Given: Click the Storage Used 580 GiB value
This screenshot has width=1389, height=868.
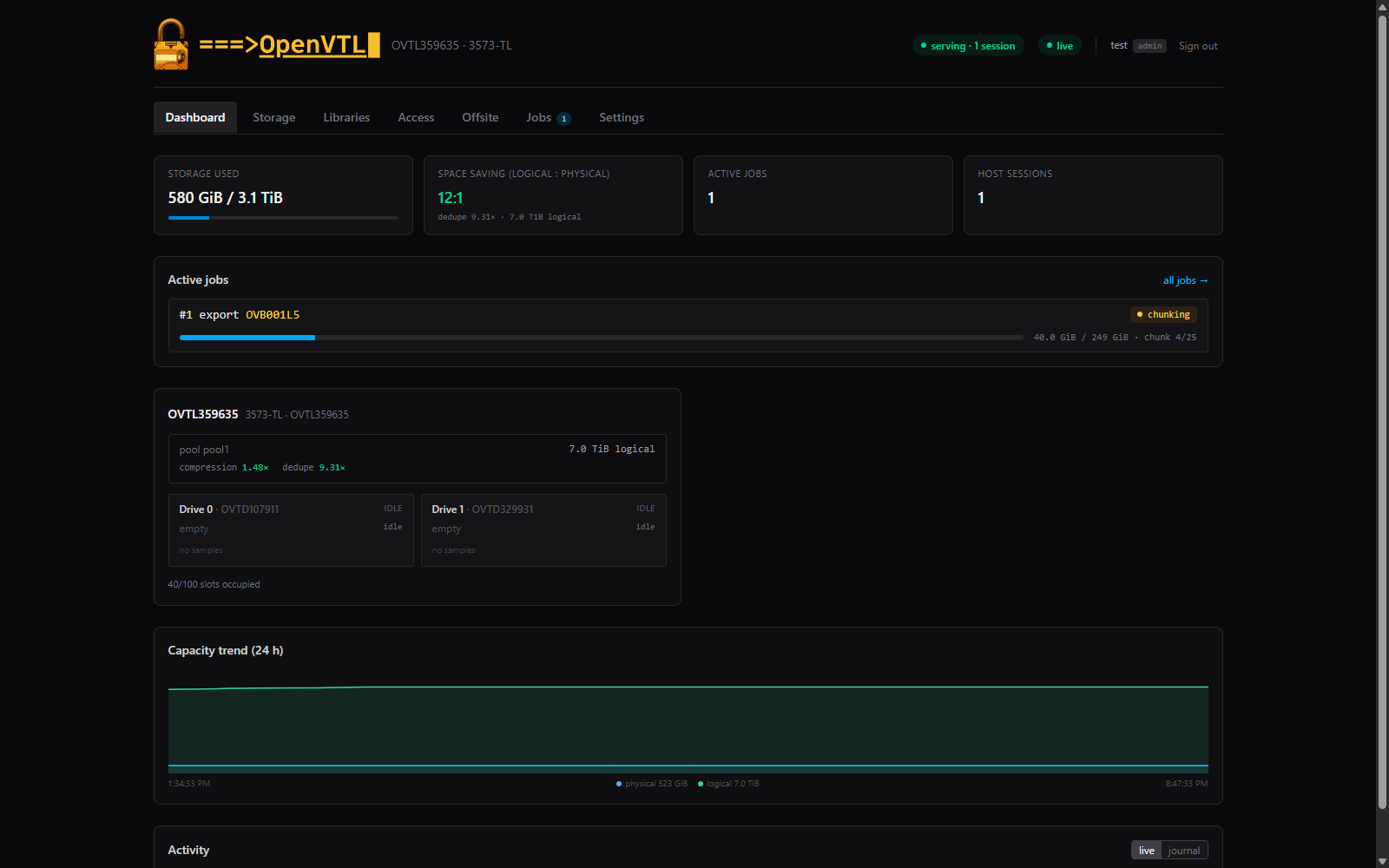Looking at the screenshot, I should [226, 198].
